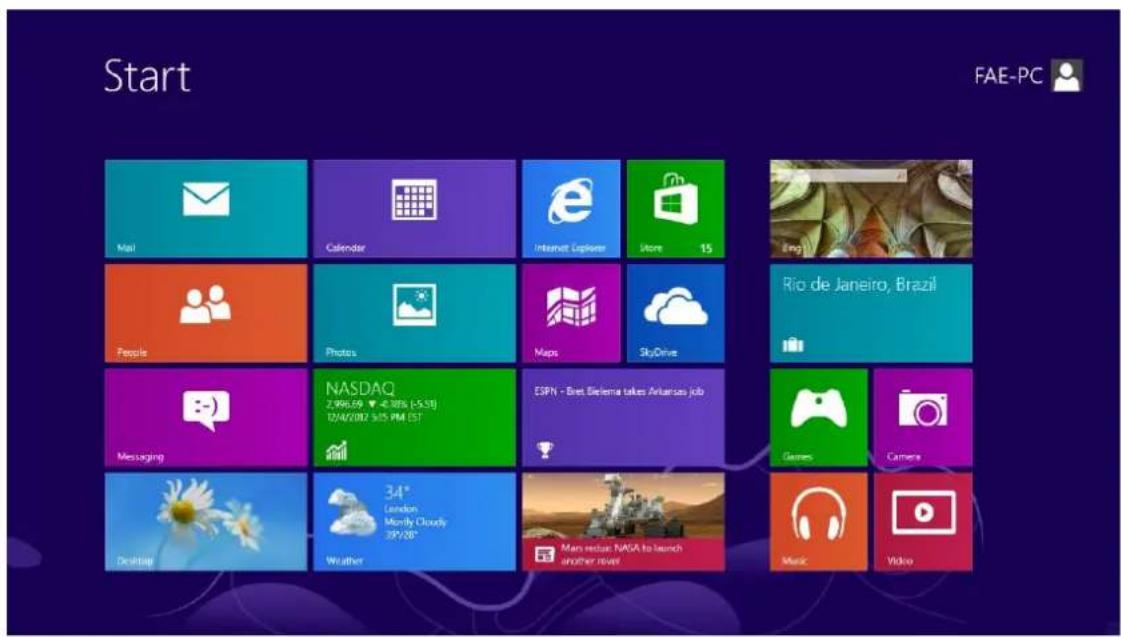The height and width of the screenshot is (637, 1121).
Task: Click the FAE-PC user name
Action: tap(1009, 76)
